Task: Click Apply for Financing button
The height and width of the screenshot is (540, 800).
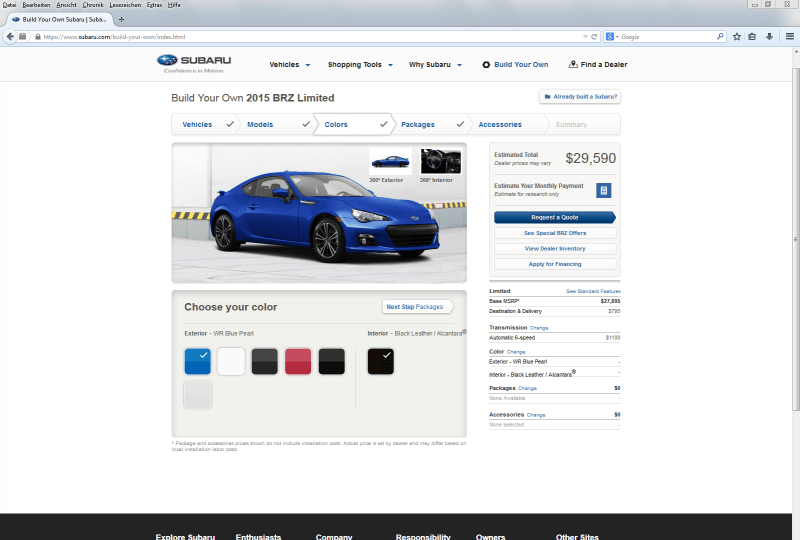Action: point(555,264)
